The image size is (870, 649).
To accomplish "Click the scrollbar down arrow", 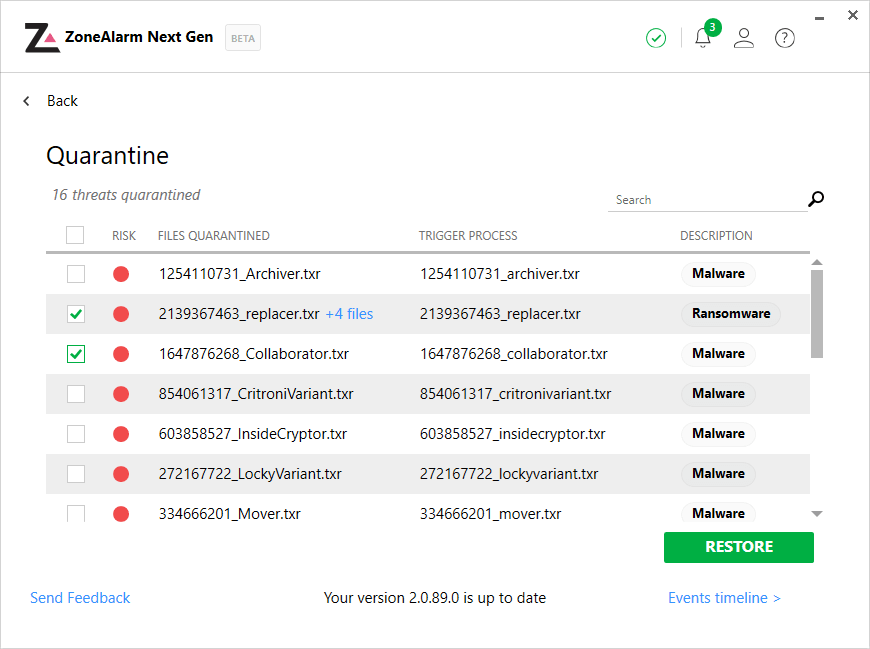I will (817, 512).
